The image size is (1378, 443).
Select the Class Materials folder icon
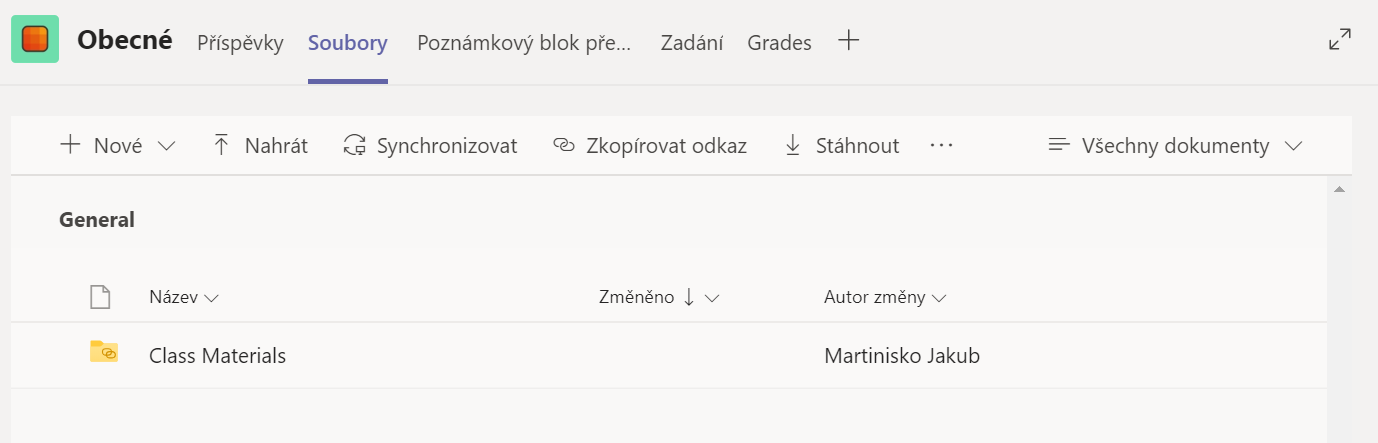point(104,352)
